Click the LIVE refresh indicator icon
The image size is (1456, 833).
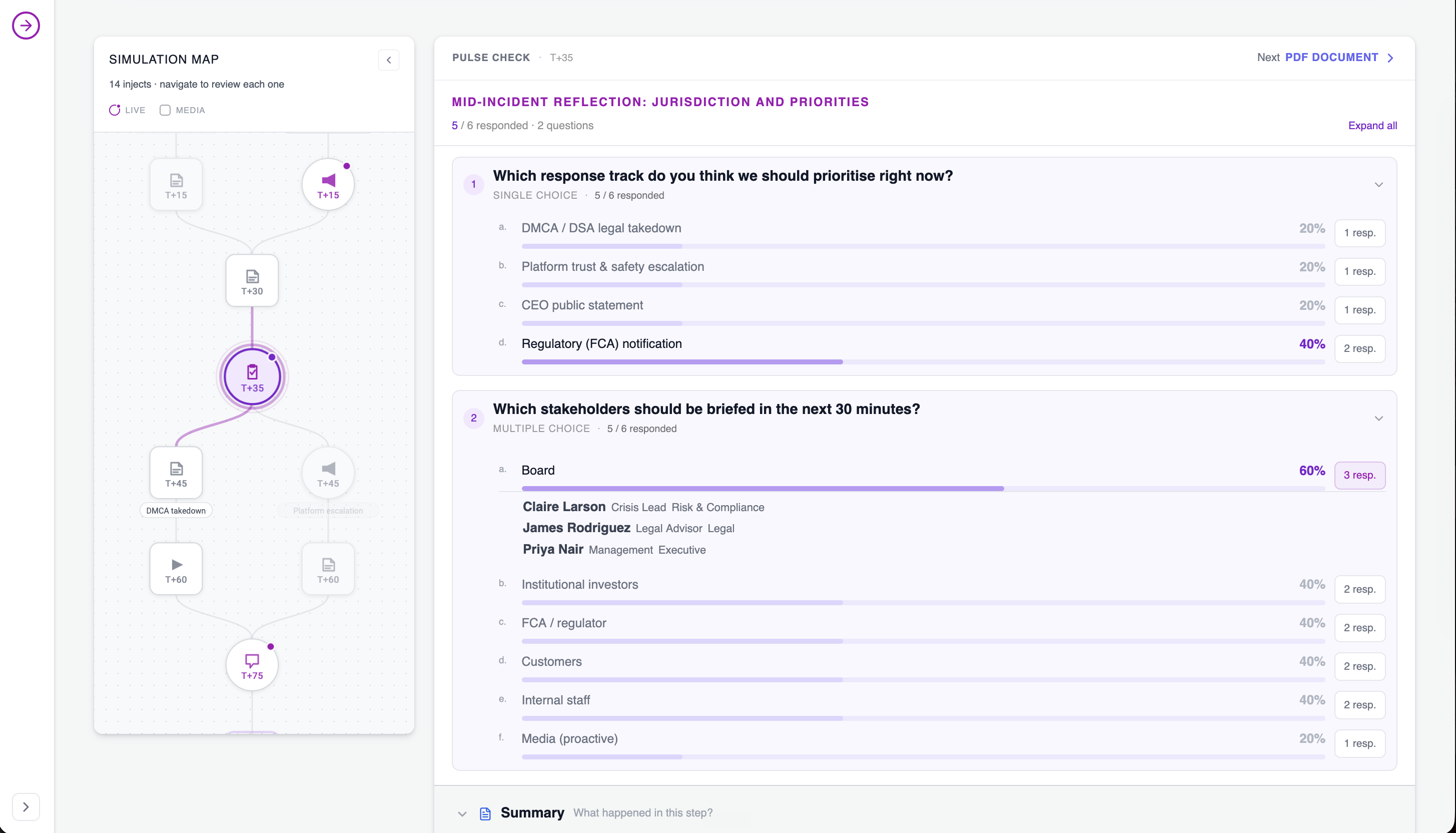tap(115, 110)
